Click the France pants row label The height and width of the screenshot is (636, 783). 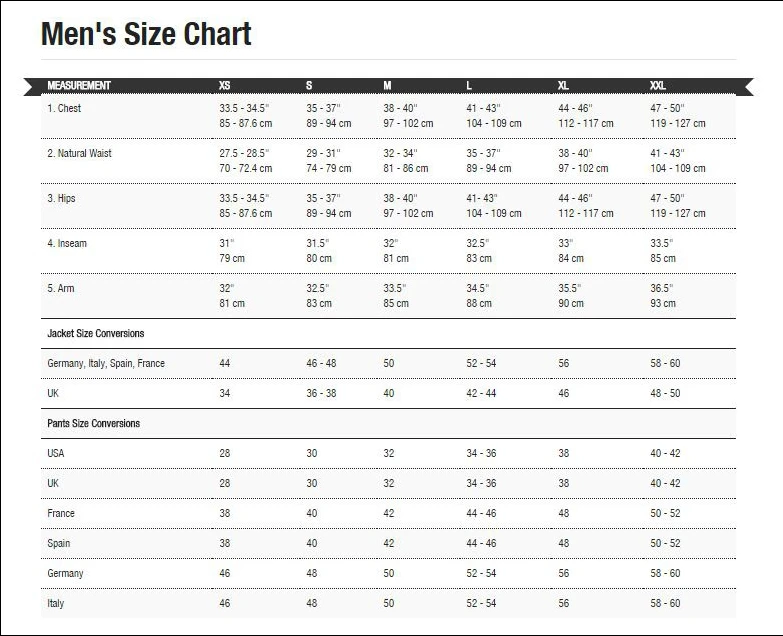(x=61, y=513)
